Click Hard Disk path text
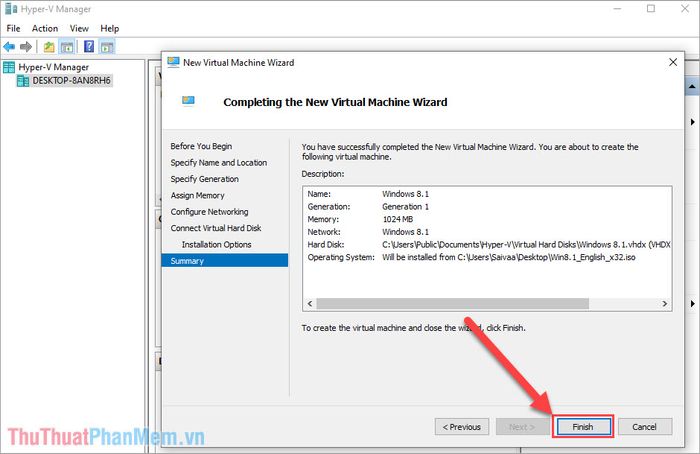This screenshot has width=700, height=454. tap(526, 245)
